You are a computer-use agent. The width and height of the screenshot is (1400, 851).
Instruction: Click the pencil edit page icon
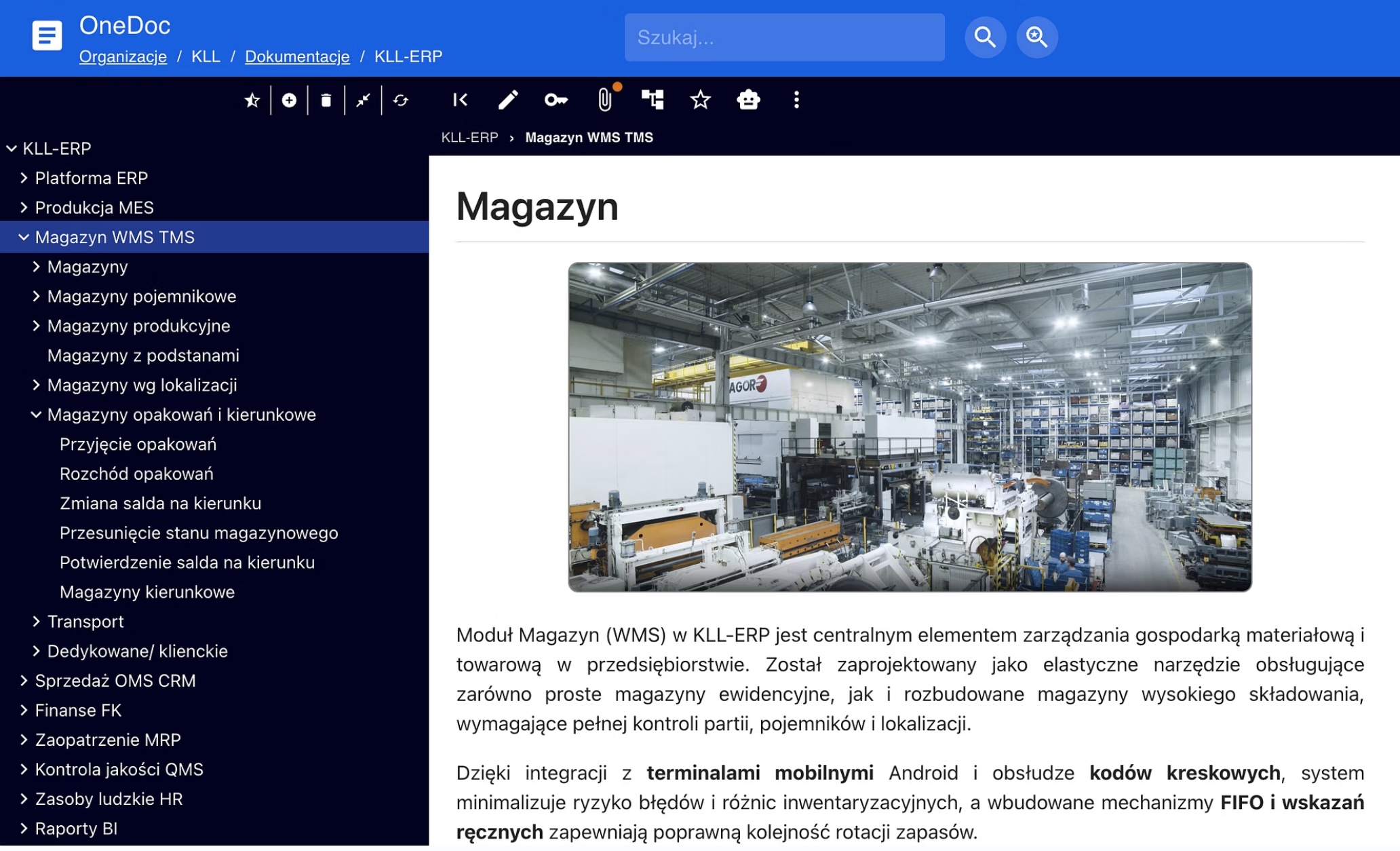coord(508,100)
